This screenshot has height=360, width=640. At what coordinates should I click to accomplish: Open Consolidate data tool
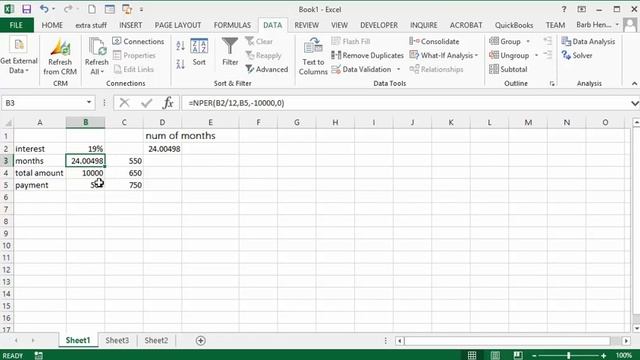pyautogui.click(x=434, y=41)
